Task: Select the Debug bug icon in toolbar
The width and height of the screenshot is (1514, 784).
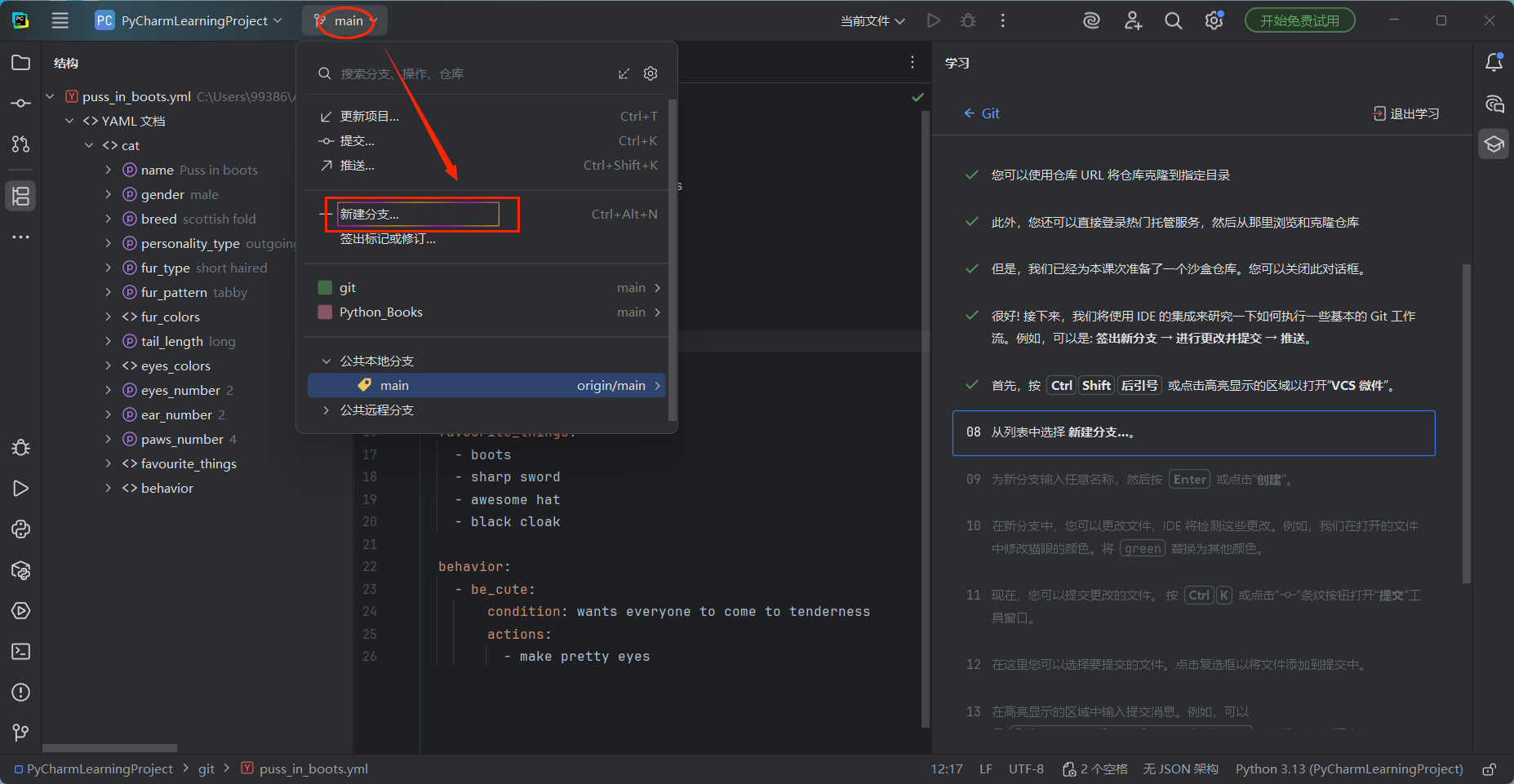Action: (968, 20)
